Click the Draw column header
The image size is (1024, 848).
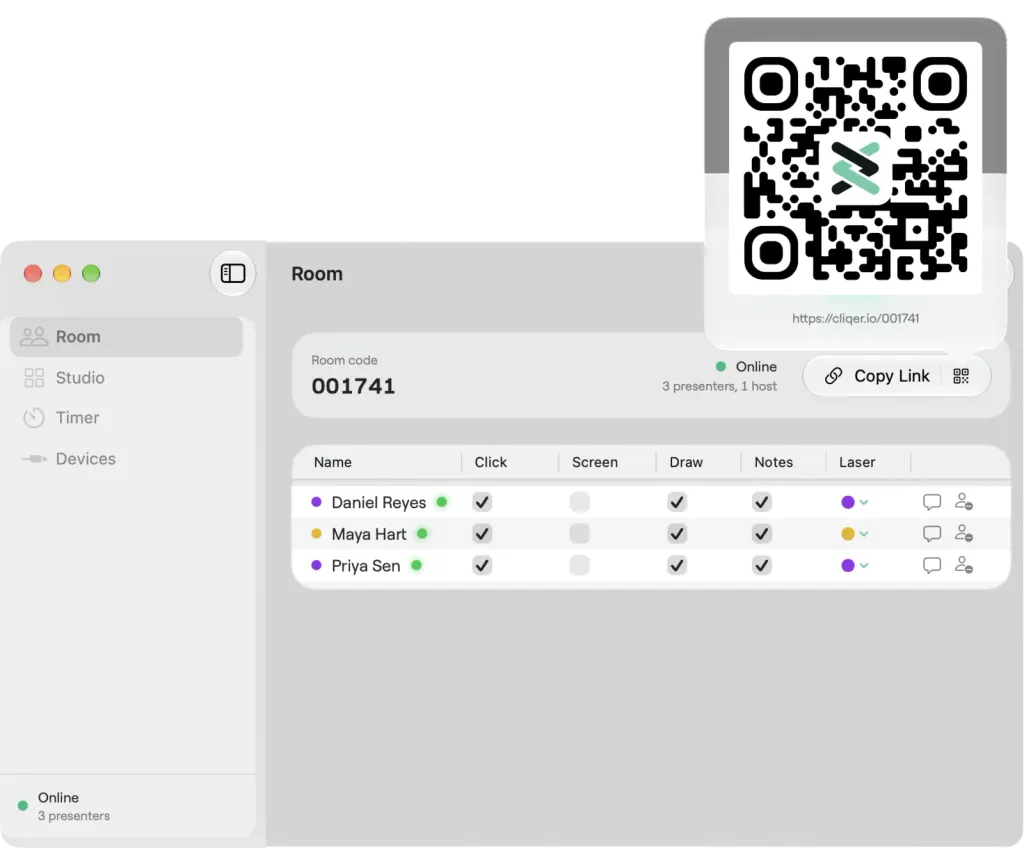(686, 462)
